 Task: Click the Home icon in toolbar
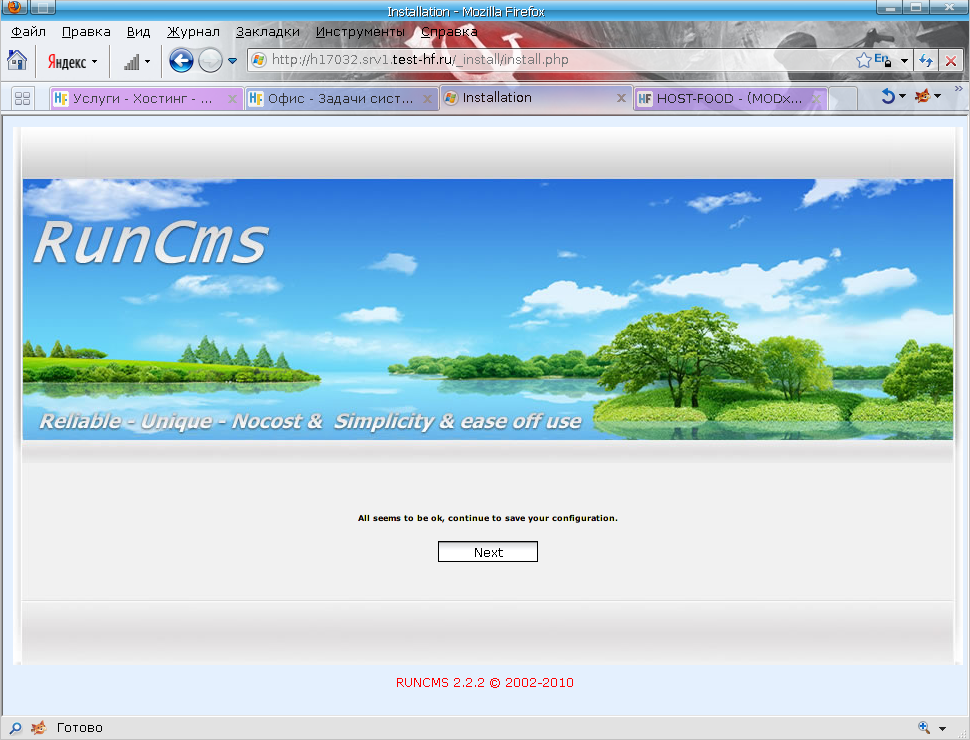(x=17, y=60)
